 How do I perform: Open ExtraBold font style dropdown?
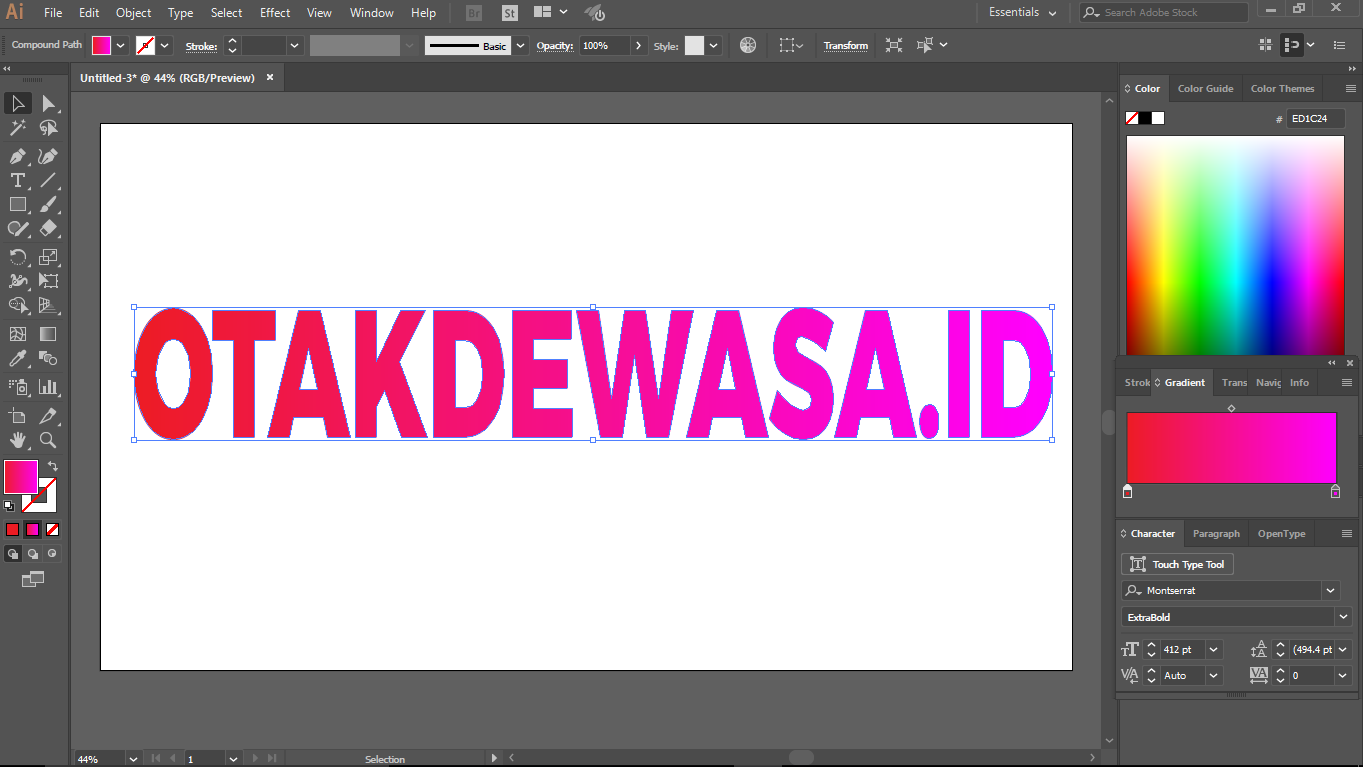(x=1343, y=617)
